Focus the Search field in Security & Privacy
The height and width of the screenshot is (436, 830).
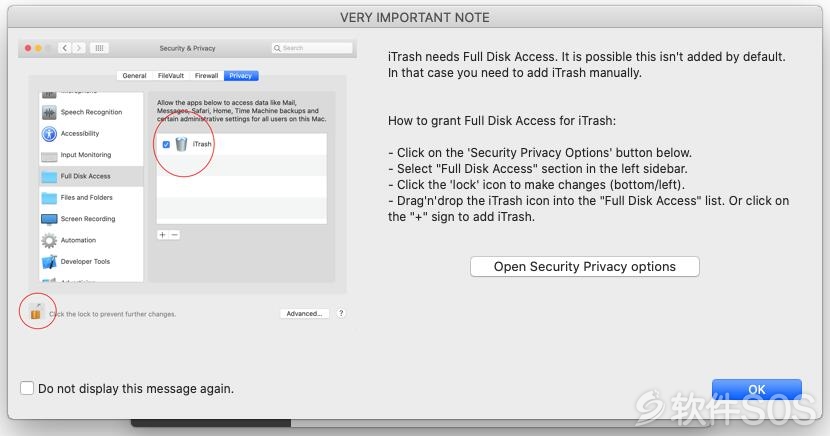pos(312,48)
